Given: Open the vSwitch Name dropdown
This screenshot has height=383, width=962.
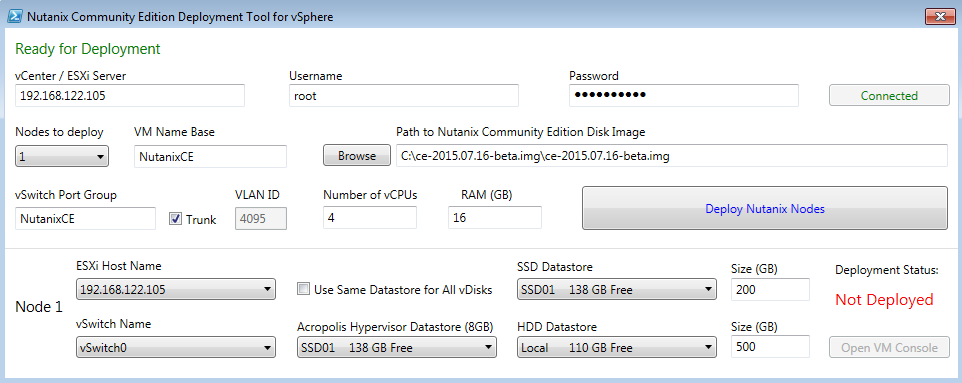Looking at the screenshot, I should pyautogui.click(x=175, y=347).
